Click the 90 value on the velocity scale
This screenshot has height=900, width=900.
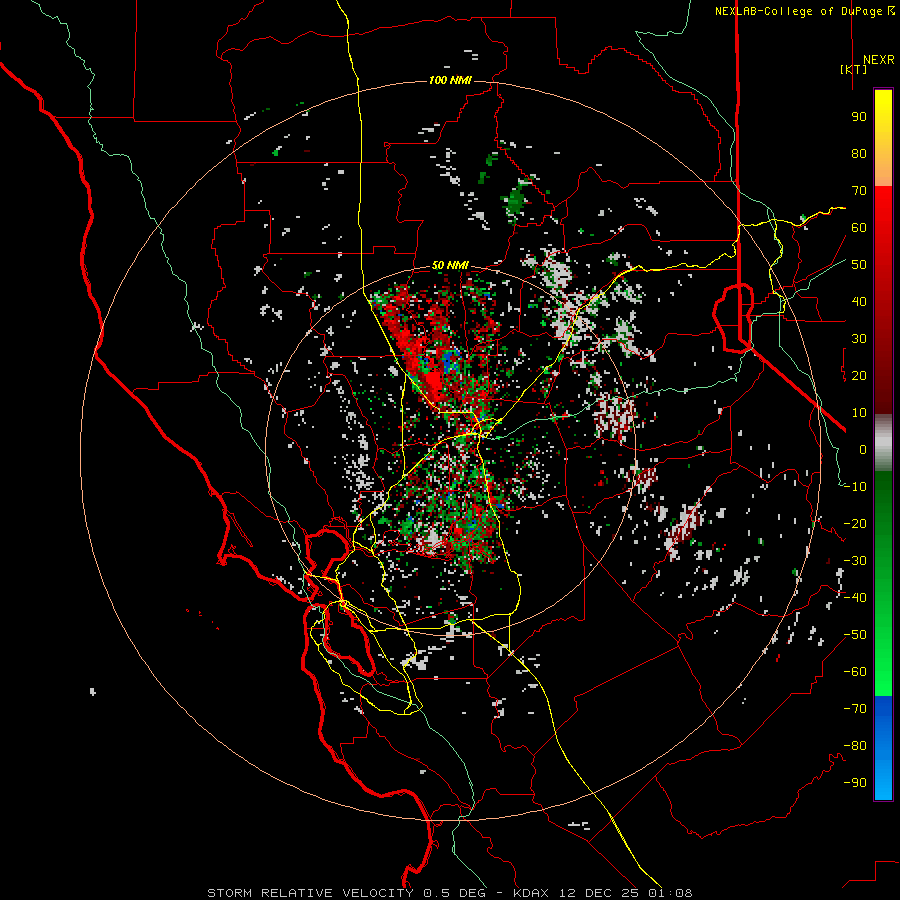point(859,117)
